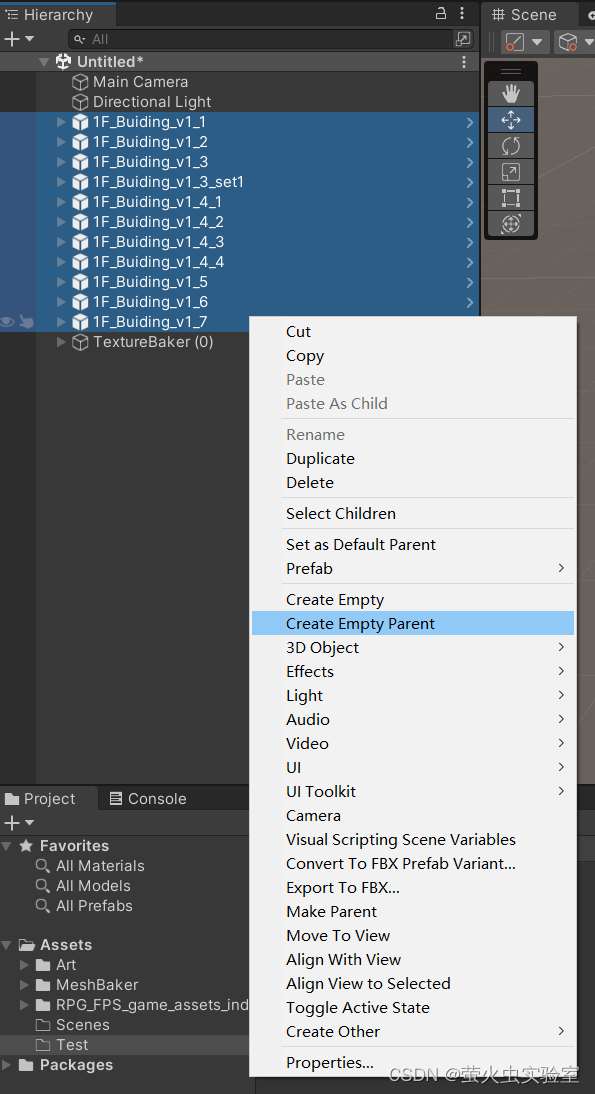The width and height of the screenshot is (595, 1094).
Task: Click the Hierarchy panel lock icon
Action: click(441, 13)
